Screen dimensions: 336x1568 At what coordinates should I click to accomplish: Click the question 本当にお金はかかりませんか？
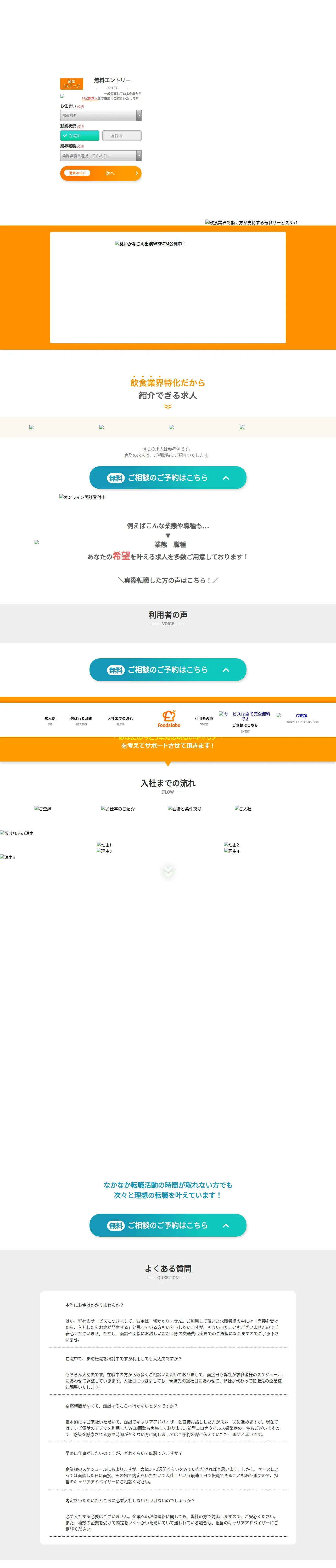tap(94, 1305)
